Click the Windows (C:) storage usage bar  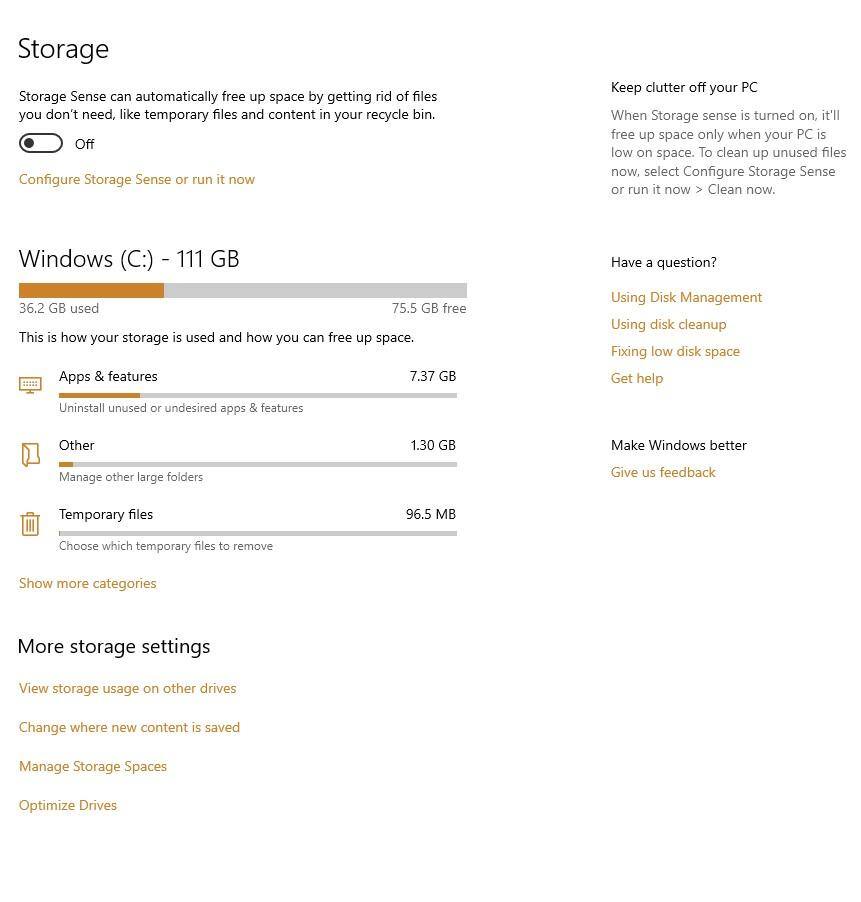coord(242,291)
